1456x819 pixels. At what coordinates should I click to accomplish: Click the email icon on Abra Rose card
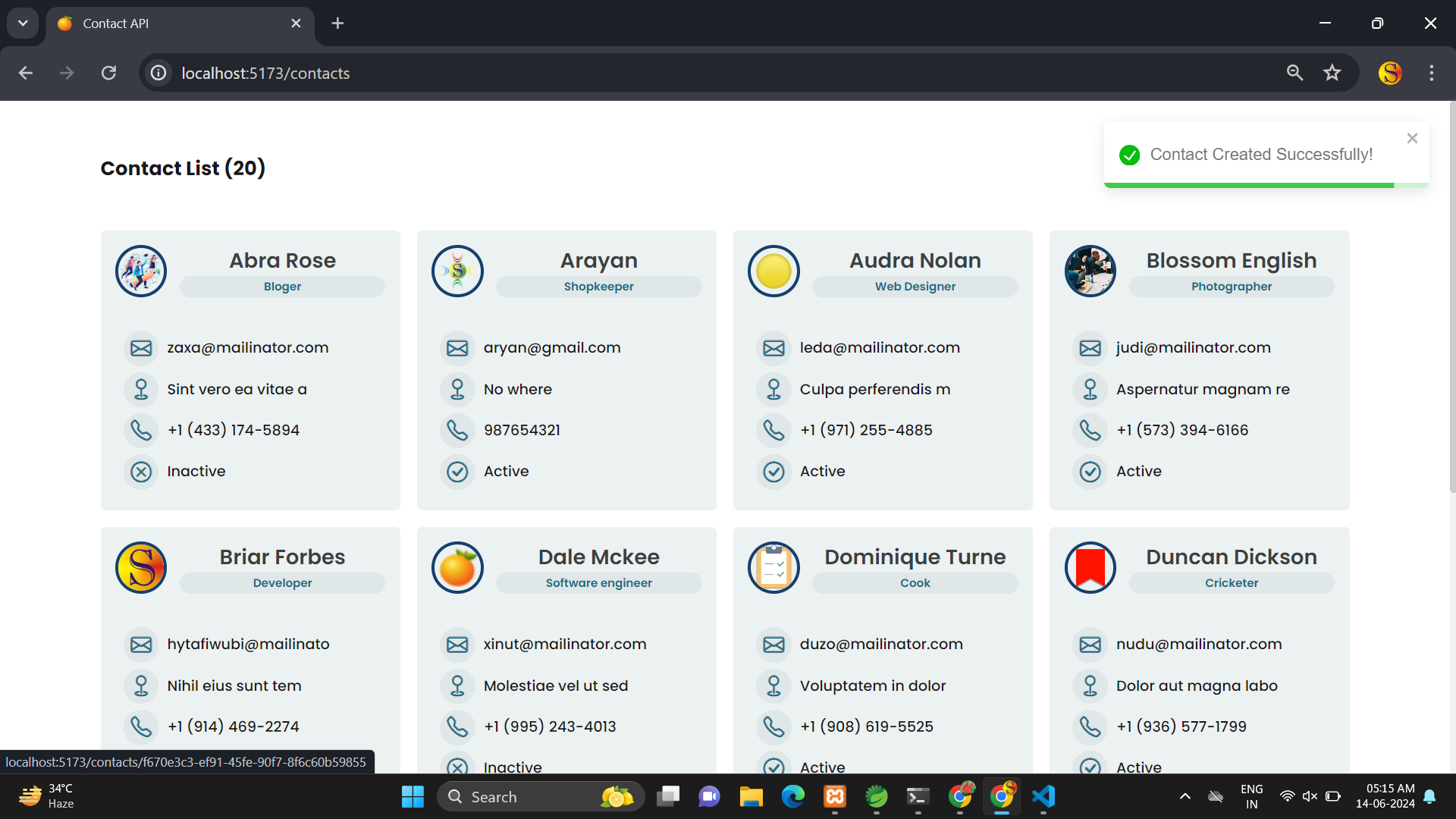[x=141, y=348]
